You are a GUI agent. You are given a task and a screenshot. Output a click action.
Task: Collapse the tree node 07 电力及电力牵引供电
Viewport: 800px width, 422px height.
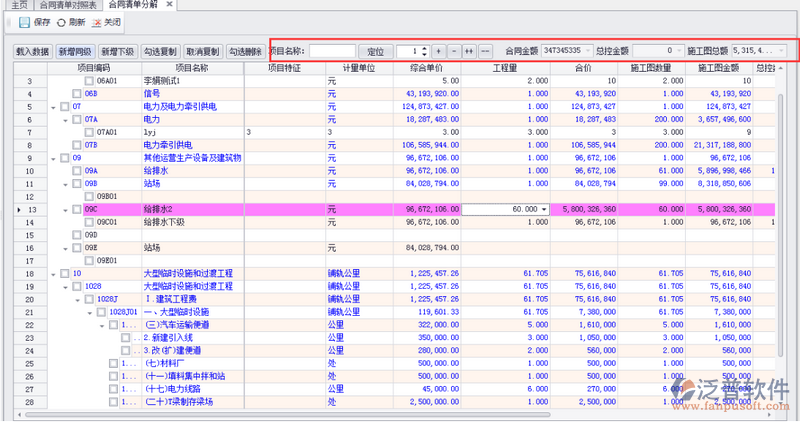click(51, 106)
